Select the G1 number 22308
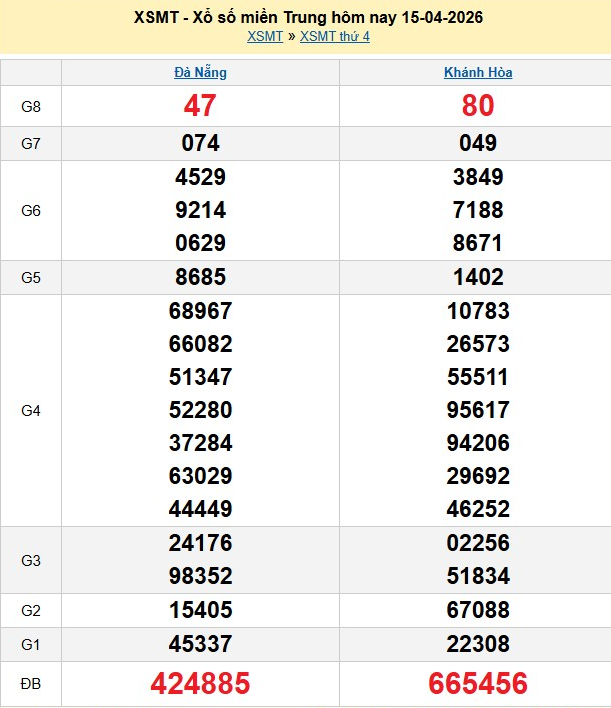 coord(478,643)
